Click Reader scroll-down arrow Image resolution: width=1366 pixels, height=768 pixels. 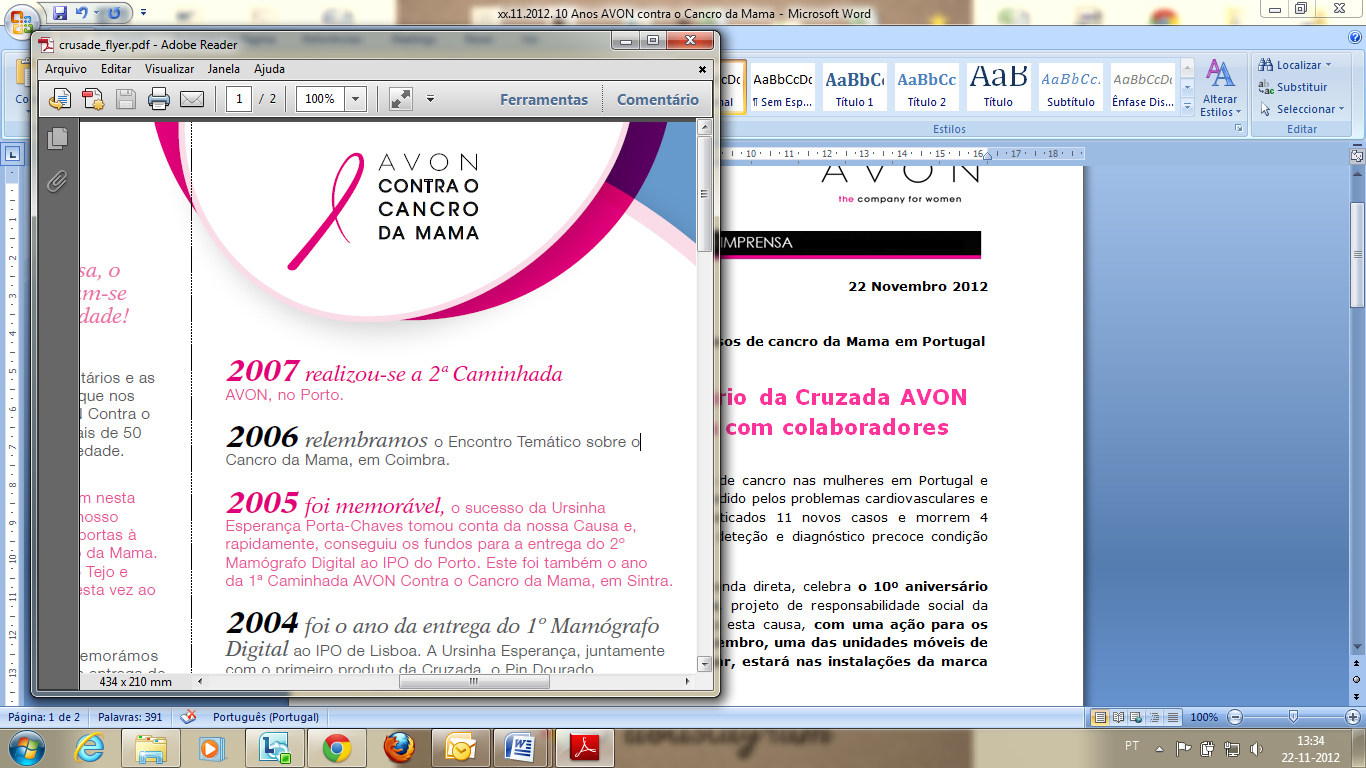[704, 664]
